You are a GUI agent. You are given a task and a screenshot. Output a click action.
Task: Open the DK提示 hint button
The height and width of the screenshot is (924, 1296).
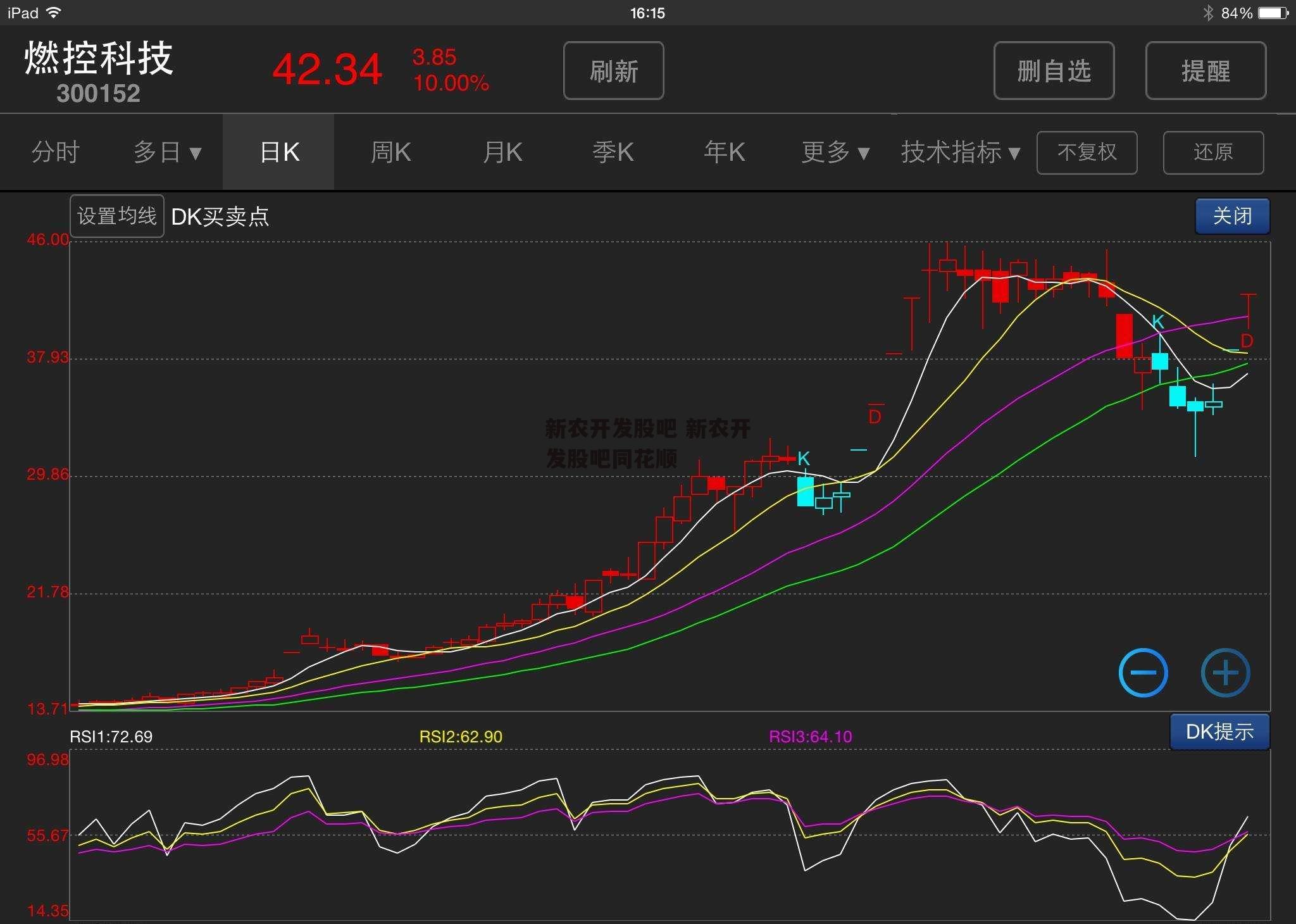pyautogui.click(x=1219, y=732)
